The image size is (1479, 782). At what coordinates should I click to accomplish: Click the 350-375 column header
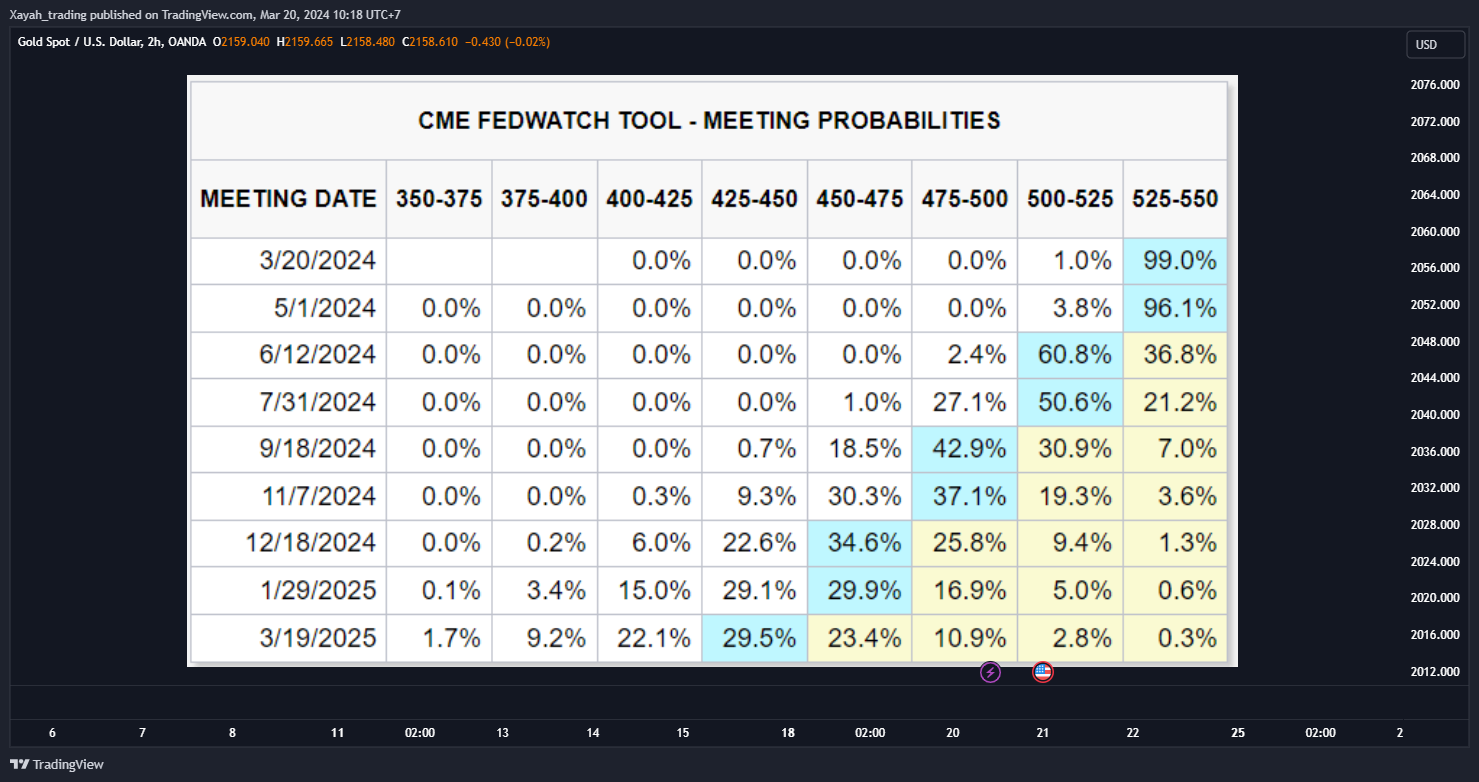[x=439, y=199]
